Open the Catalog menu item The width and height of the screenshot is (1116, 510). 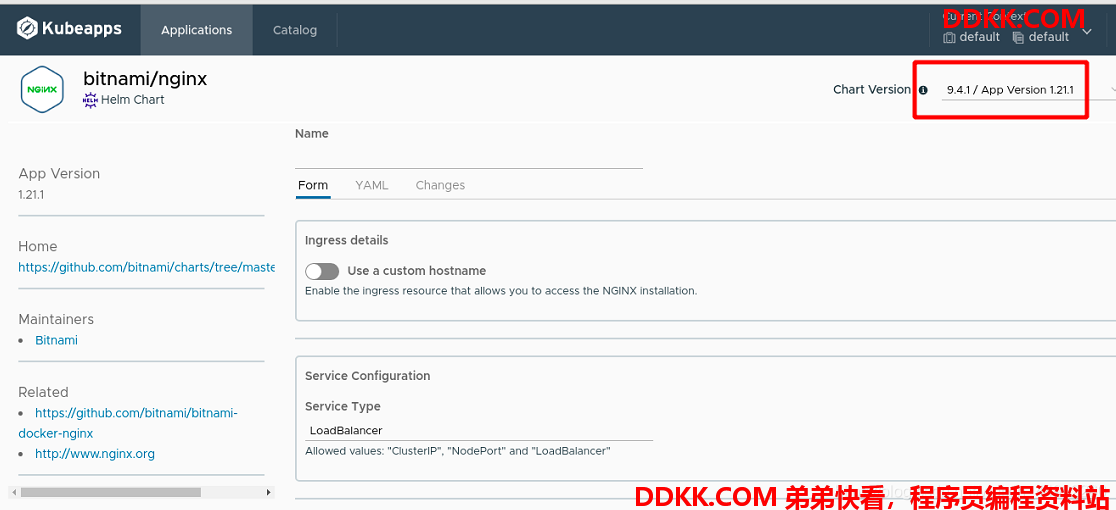(295, 30)
